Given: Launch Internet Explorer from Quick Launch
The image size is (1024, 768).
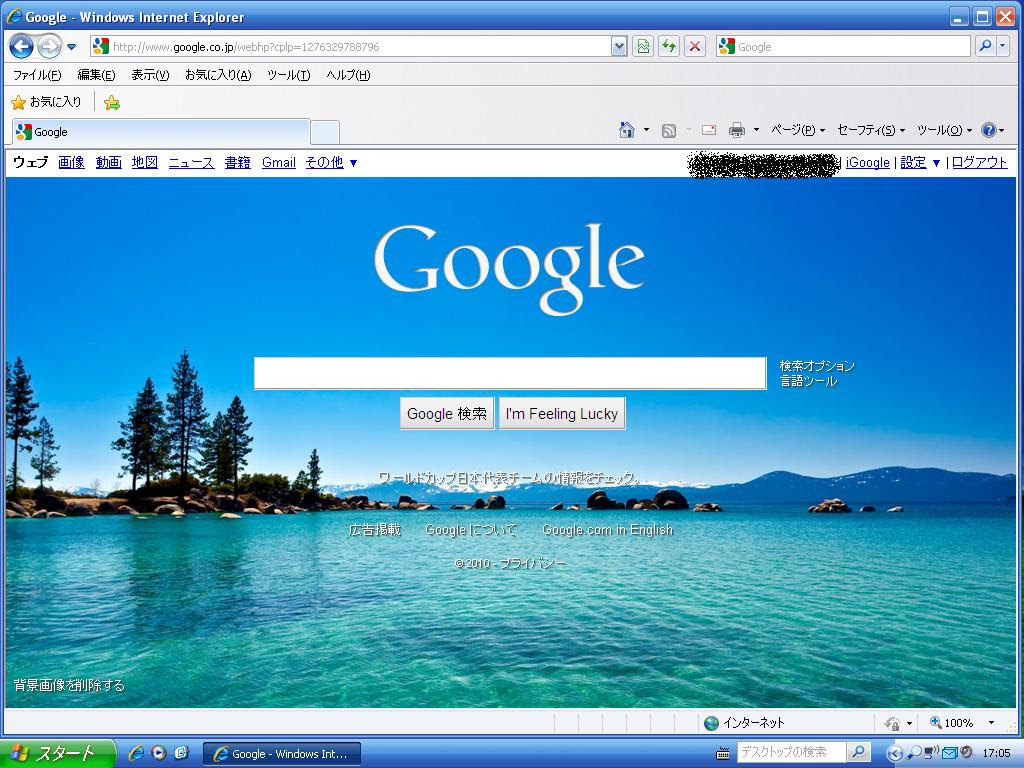Looking at the screenshot, I should [x=136, y=753].
